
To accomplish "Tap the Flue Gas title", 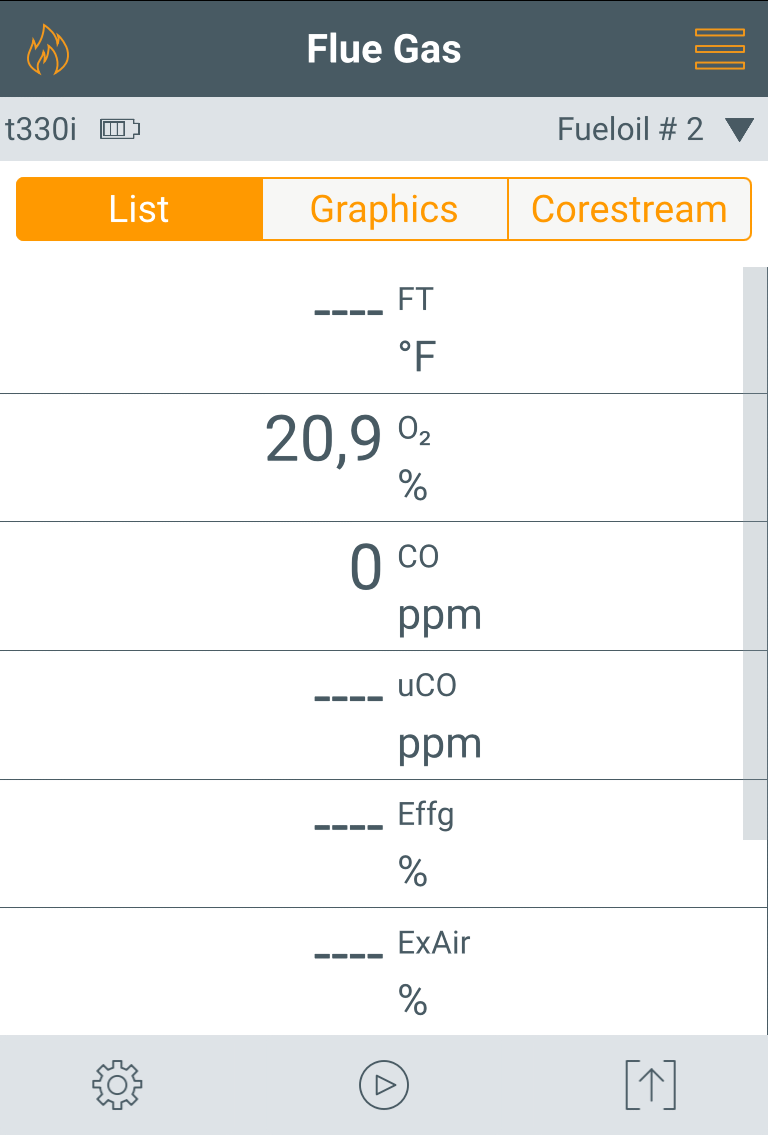I will point(384,49).
